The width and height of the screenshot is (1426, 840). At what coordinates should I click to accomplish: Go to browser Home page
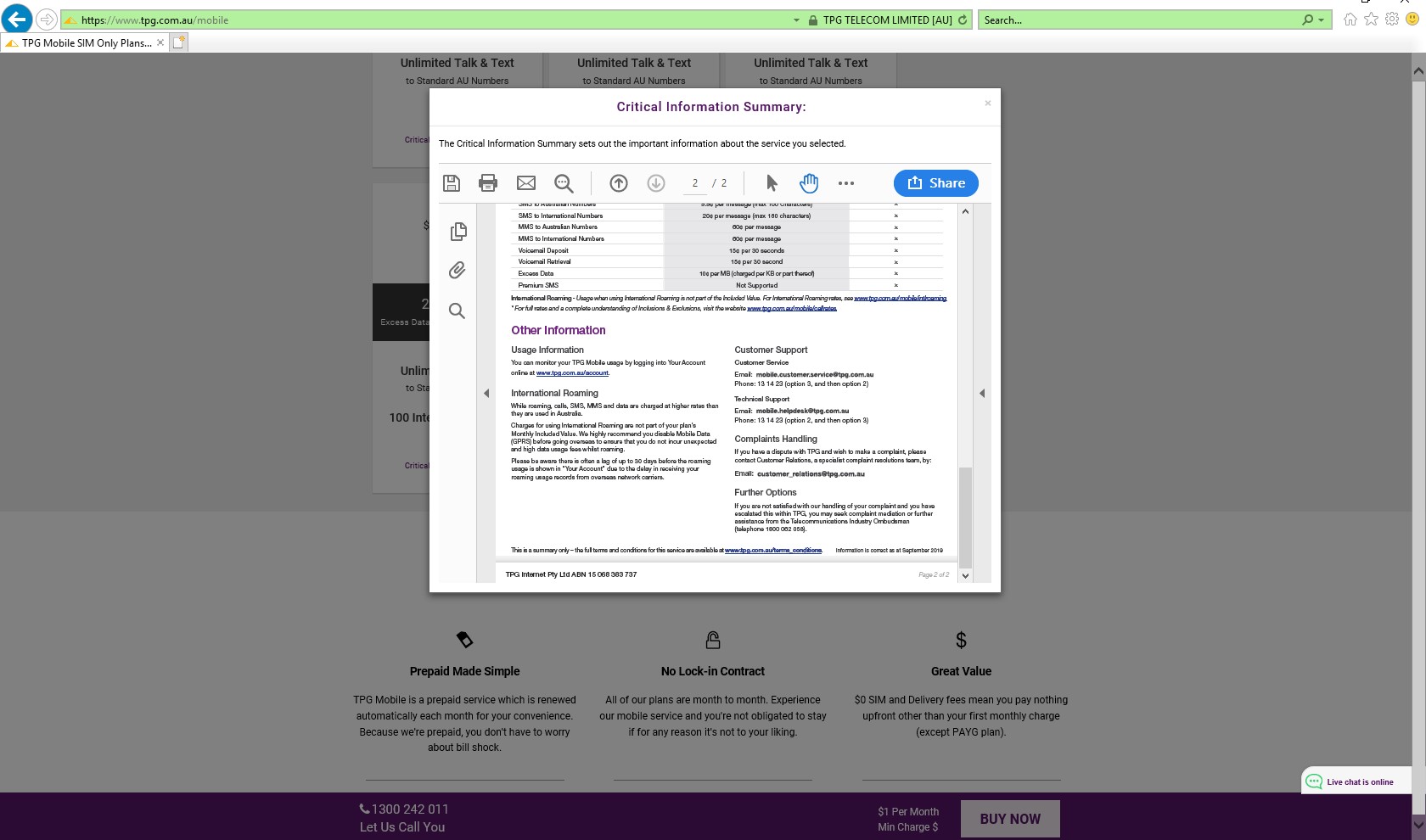pos(1350,20)
